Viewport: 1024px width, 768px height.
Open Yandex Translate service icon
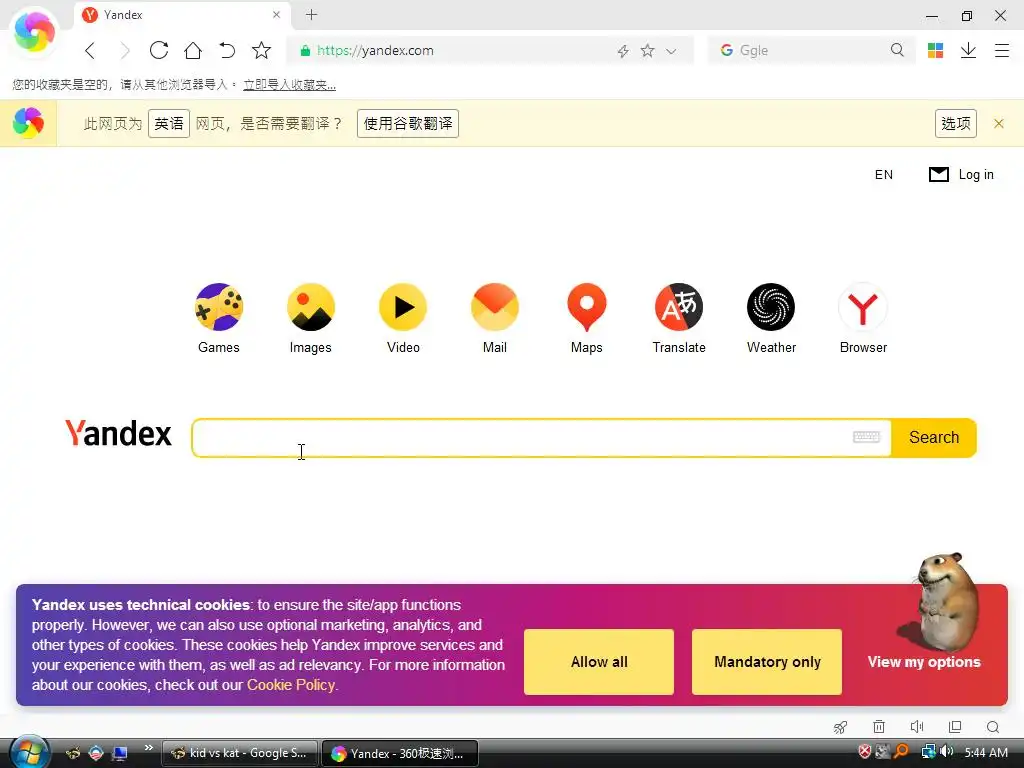679,308
